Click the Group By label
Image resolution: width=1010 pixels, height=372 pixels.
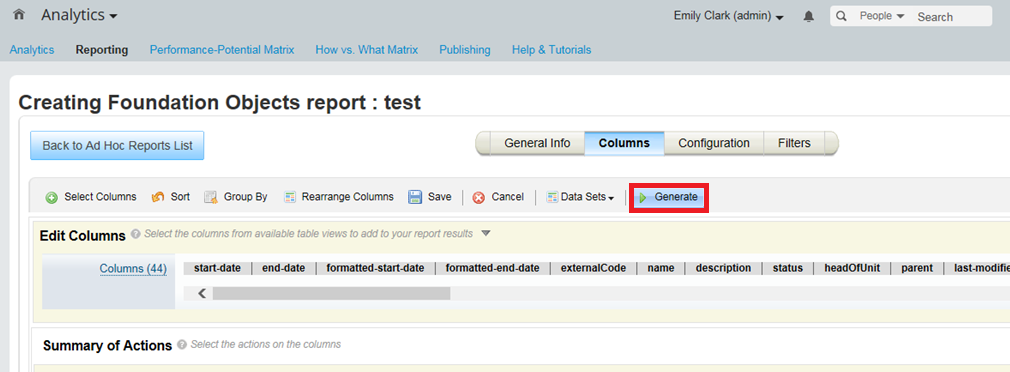(x=245, y=197)
